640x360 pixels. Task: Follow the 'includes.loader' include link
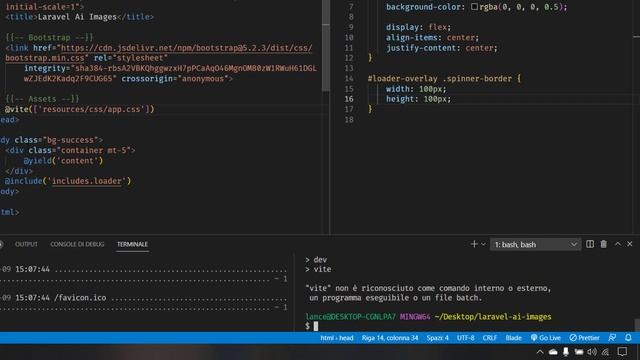(x=87, y=181)
